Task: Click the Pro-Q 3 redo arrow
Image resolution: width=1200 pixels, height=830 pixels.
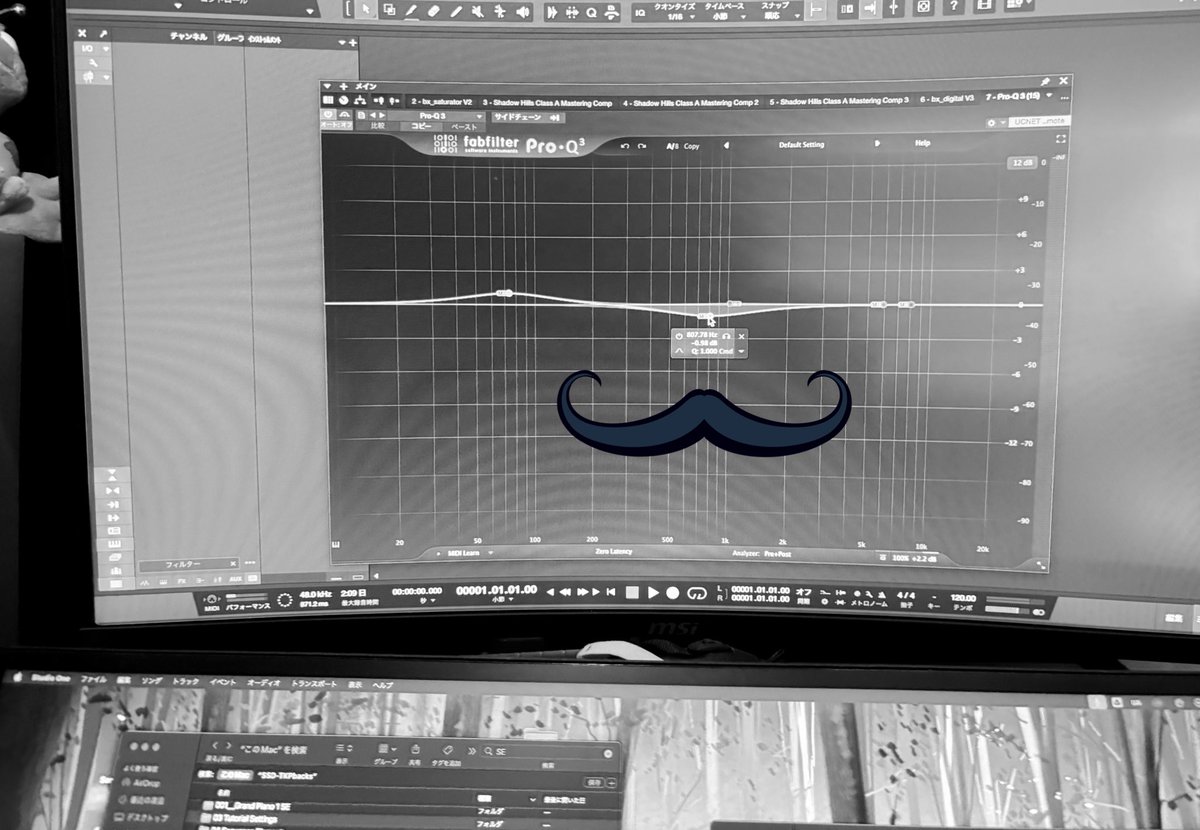Action: click(x=643, y=146)
